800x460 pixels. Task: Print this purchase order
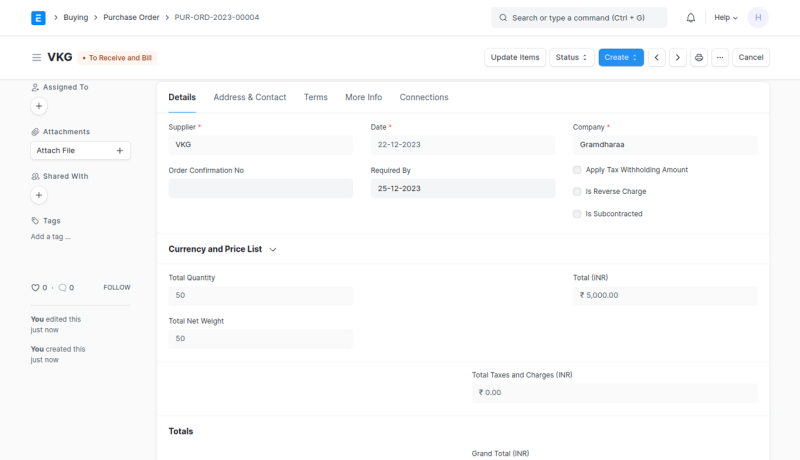tap(698, 58)
